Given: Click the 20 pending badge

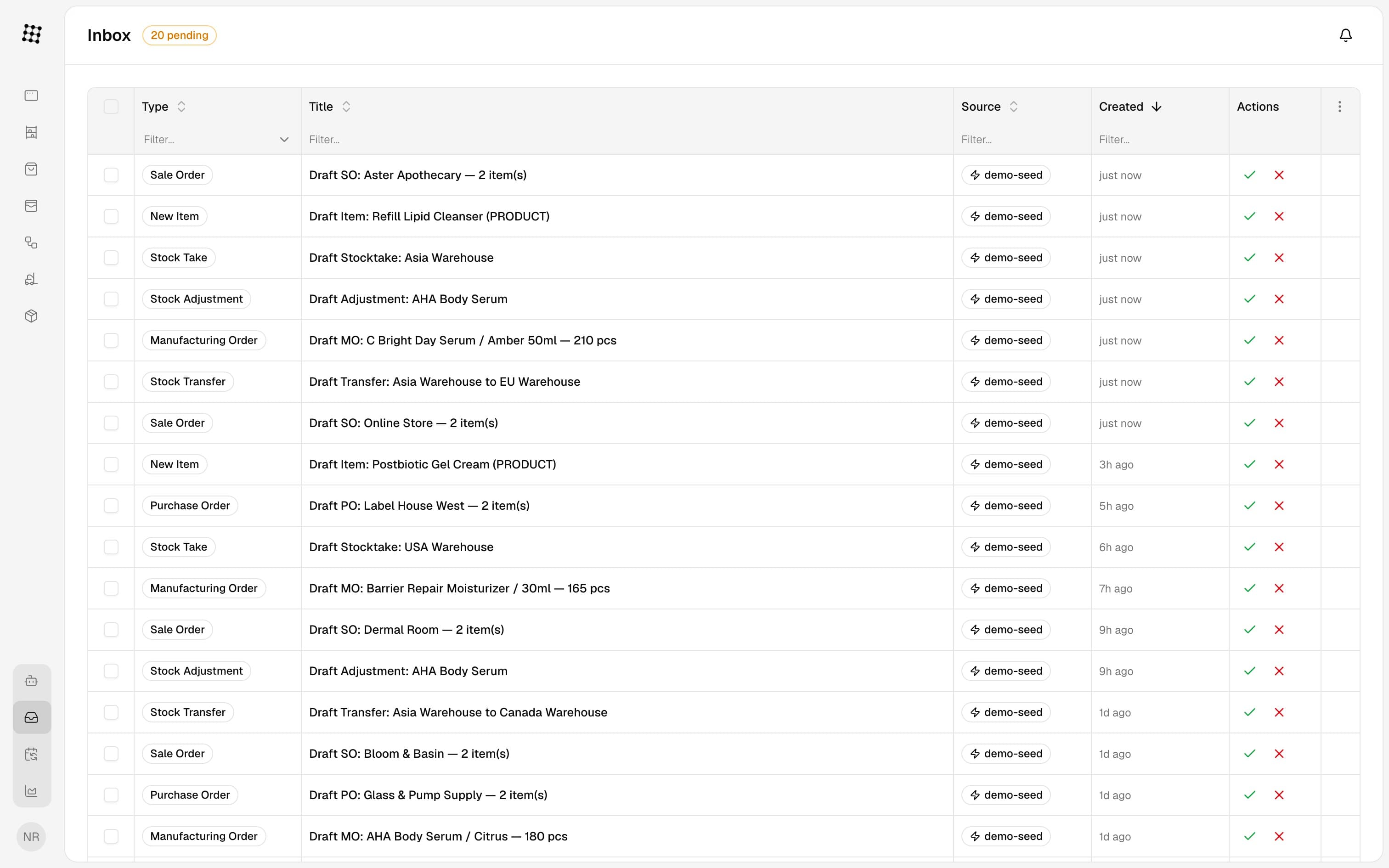Looking at the screenshot, I should tap(179, 36).
